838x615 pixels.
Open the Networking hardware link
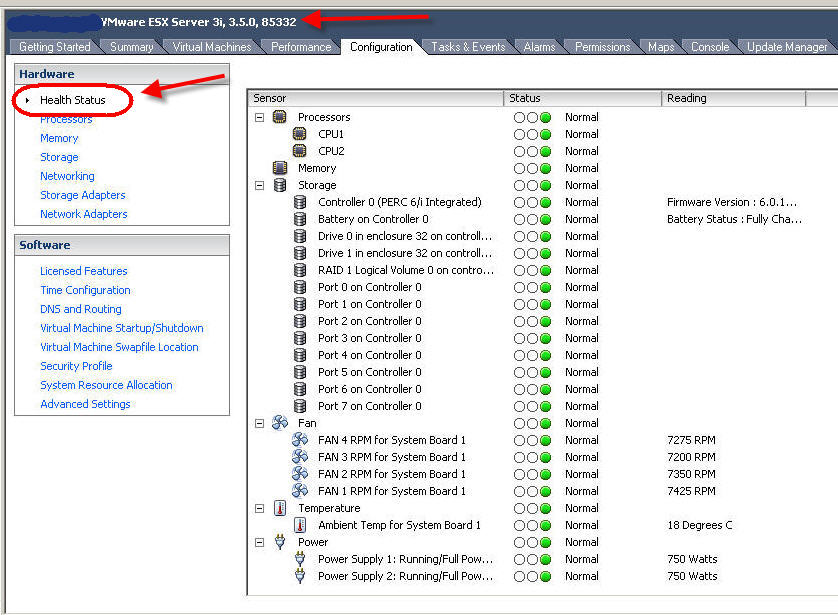click(67, 176)
